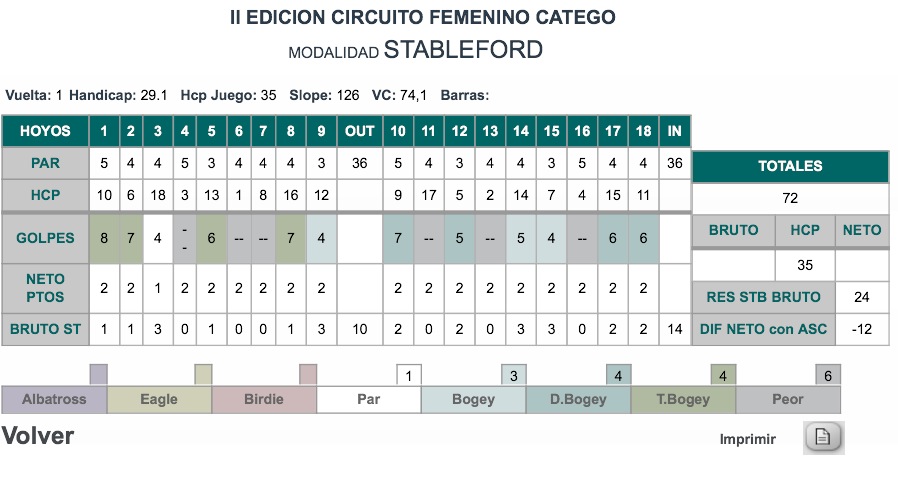Click the D.Bogey legend box
Screen dimensions: 898x479
(578, 399)
